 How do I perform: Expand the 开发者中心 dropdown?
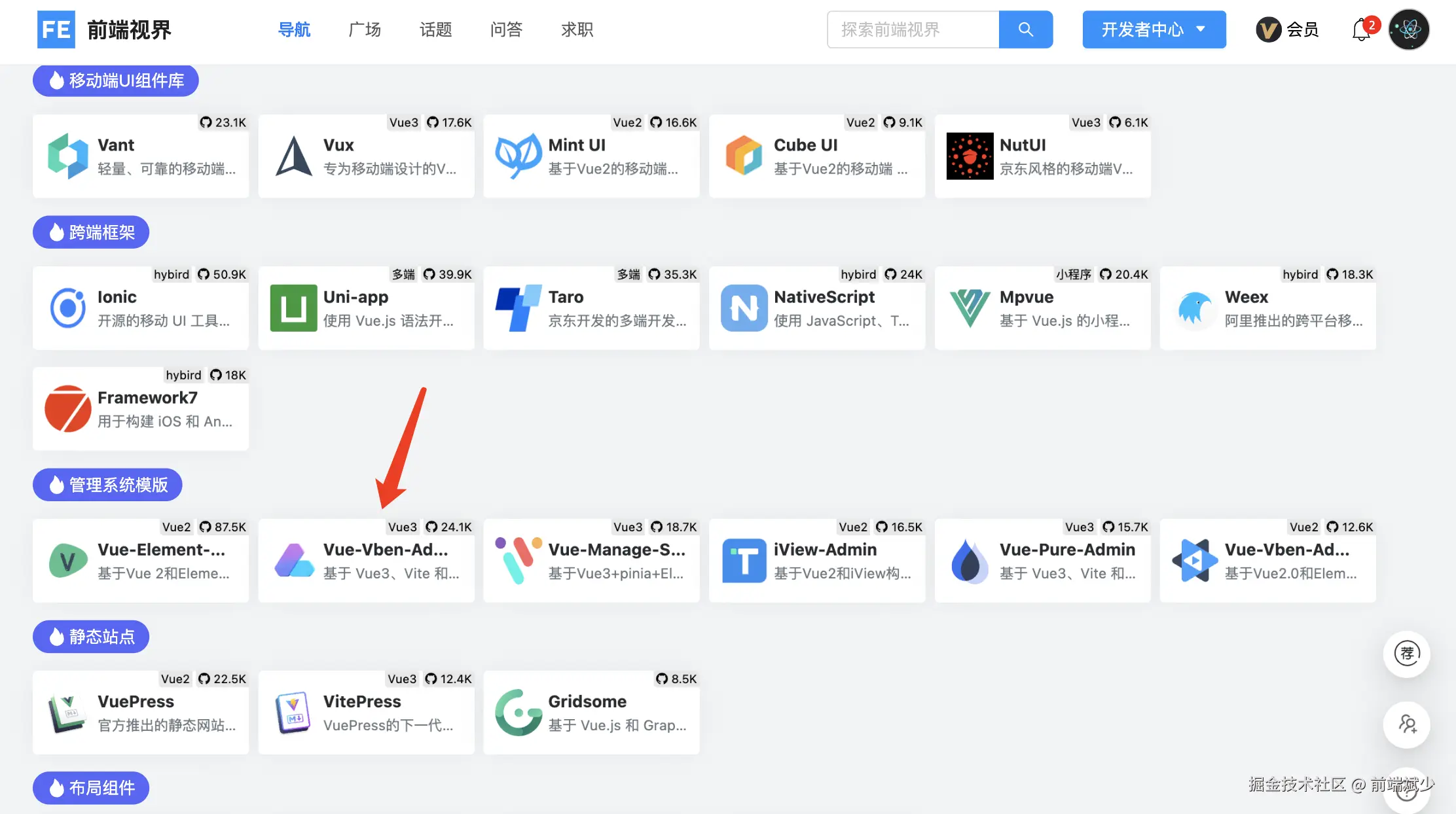click(x=1154, y=29)
